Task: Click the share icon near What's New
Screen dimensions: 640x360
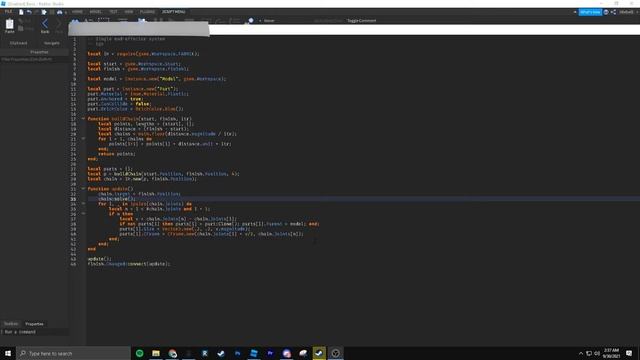Action: click(613, 12)
